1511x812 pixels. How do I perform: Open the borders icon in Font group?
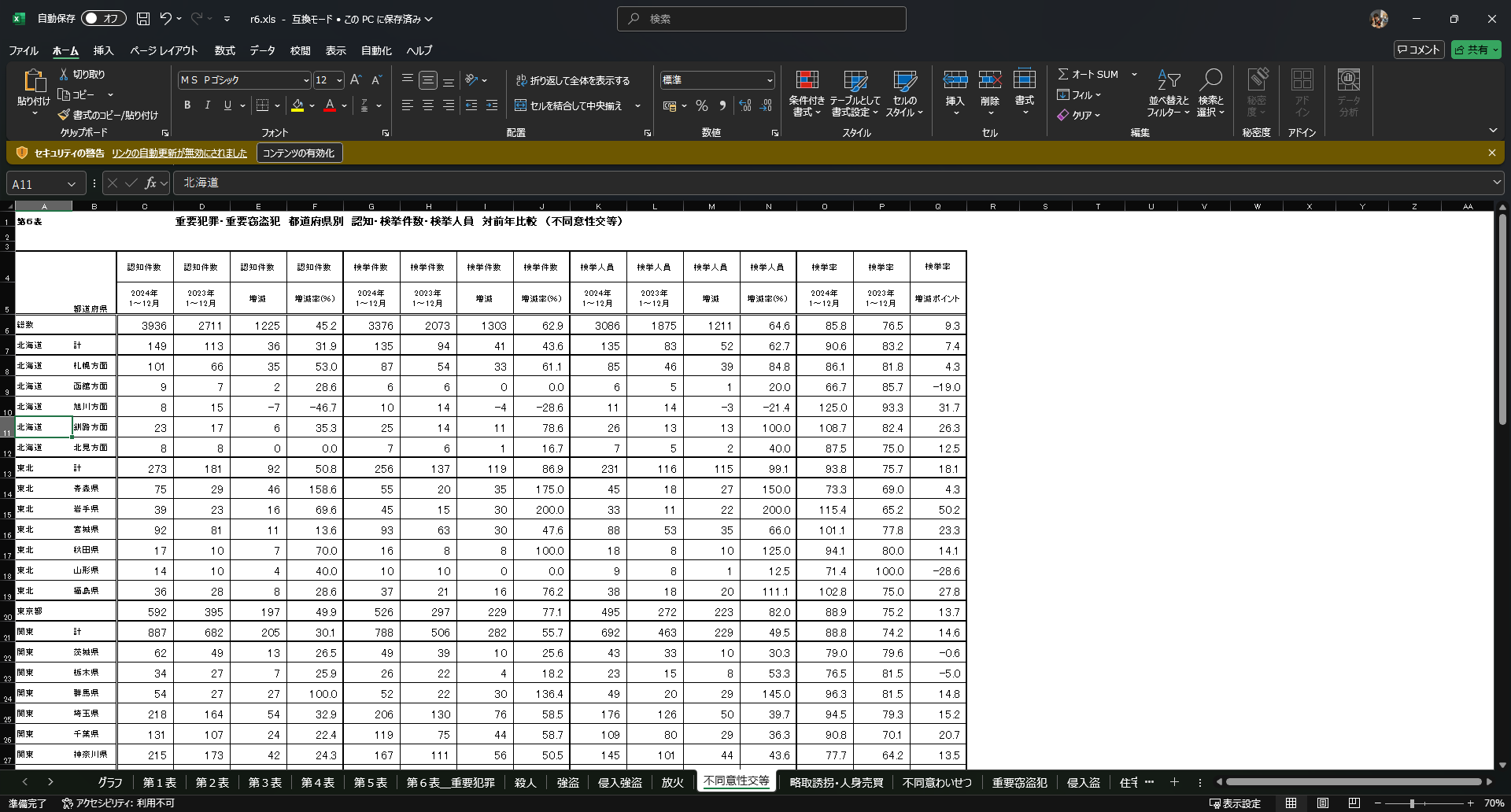tap(263, 105)
